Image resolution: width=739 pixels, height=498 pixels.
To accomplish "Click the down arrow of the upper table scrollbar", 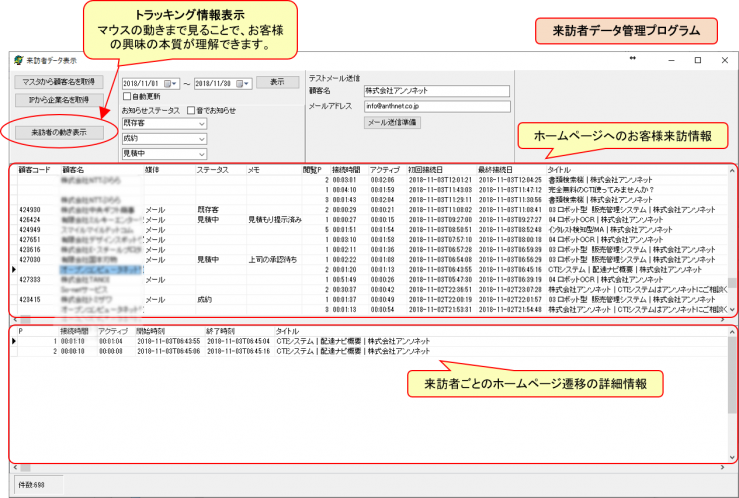I will (x=731, y=310).
